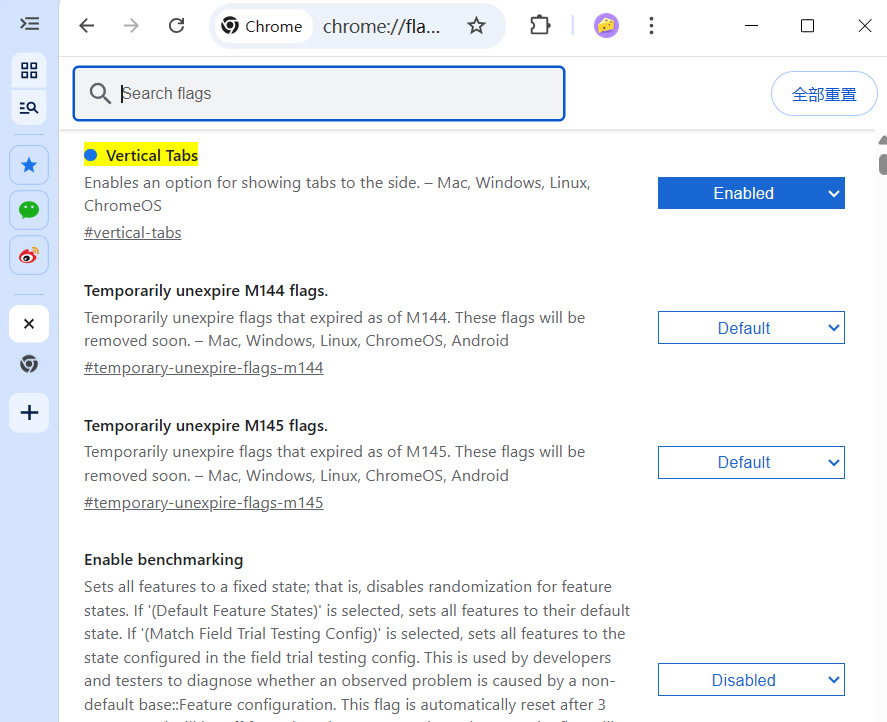The width and height of the screenshot is (887, 722).
Task: Switch to the WeChat tab
Action: coord(29,209)
